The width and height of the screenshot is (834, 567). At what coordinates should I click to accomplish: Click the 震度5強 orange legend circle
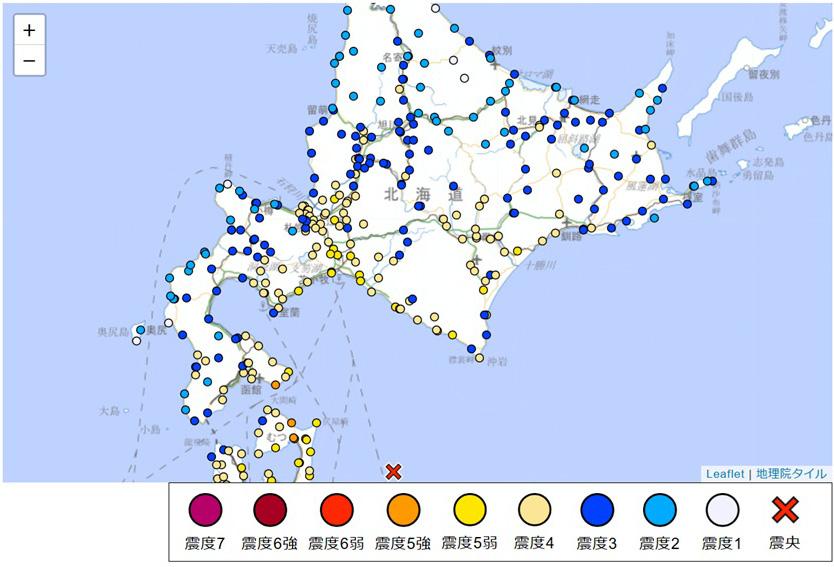(404, 510)
